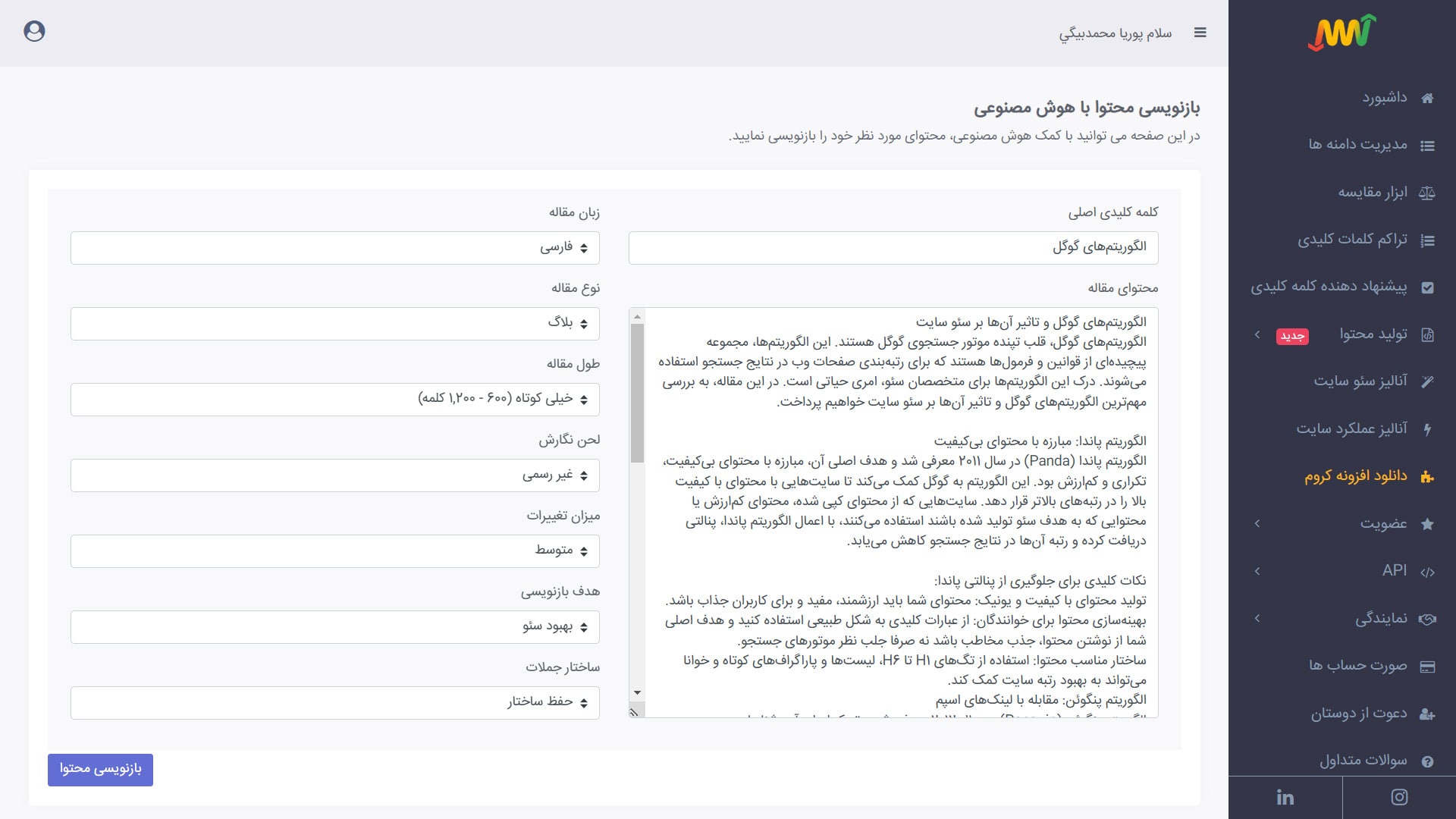Viewport: 1456px width, 819px height.
Task: Click the colorful site logo
Action: 1341,33
